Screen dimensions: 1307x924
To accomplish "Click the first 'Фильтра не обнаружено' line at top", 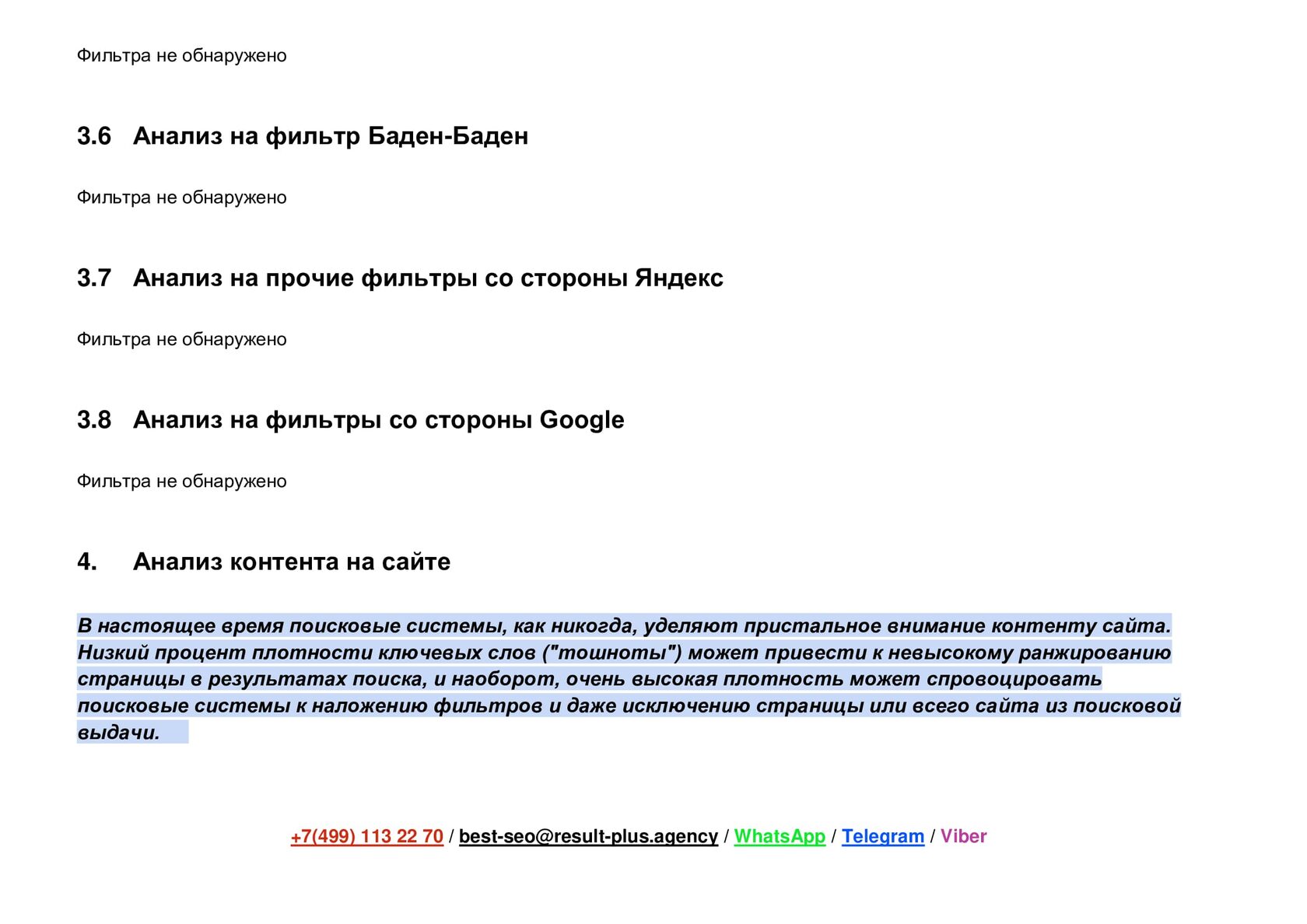I will 181,56.
